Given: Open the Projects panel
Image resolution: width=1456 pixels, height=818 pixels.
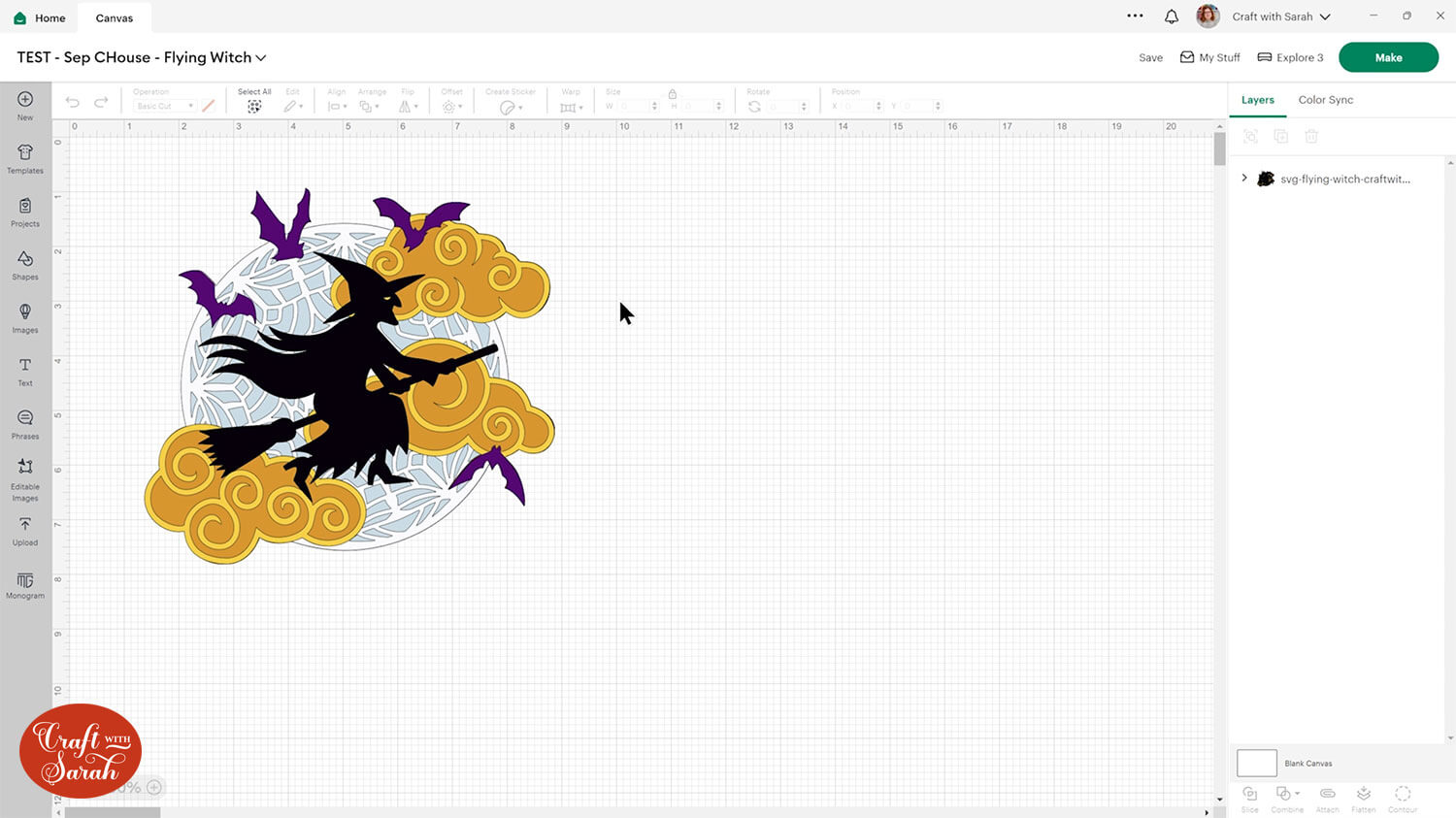Looking at the screenshot, I should pos(25,213).
